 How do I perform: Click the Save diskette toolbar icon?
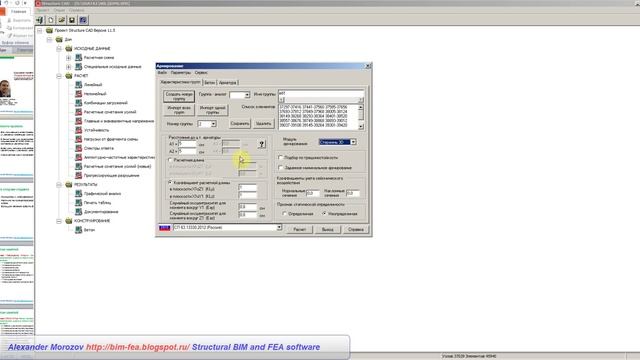72,20
